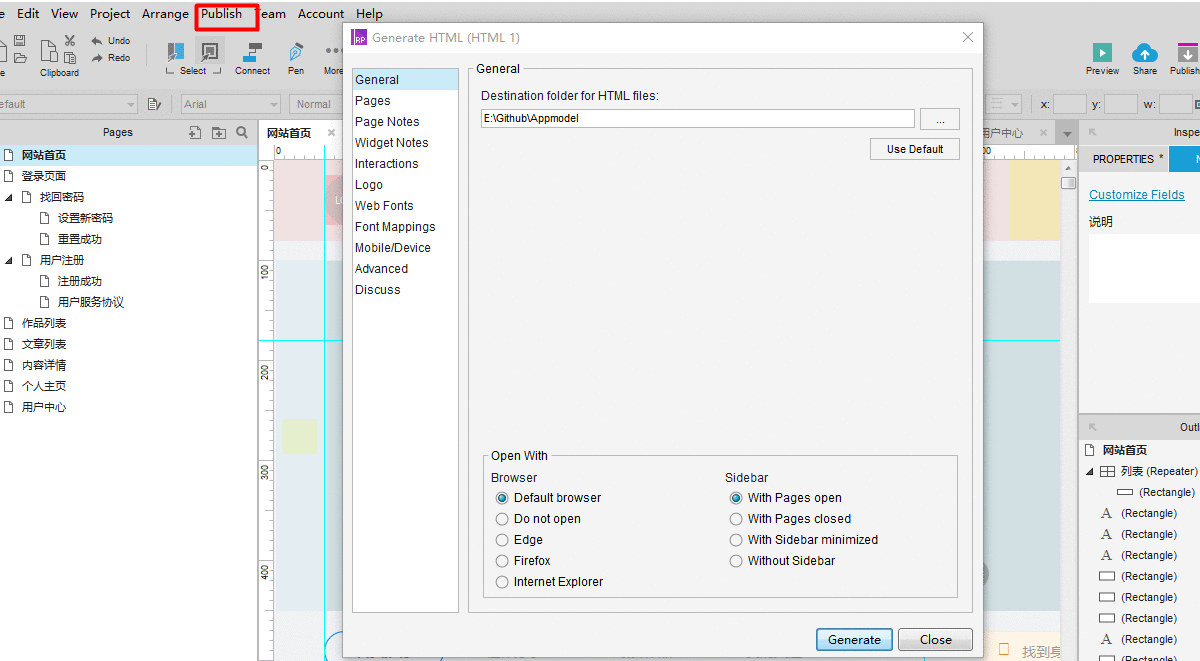1200x661 pixels.
Task: Click the dialog's Close button
Action: tap(935, 640)
